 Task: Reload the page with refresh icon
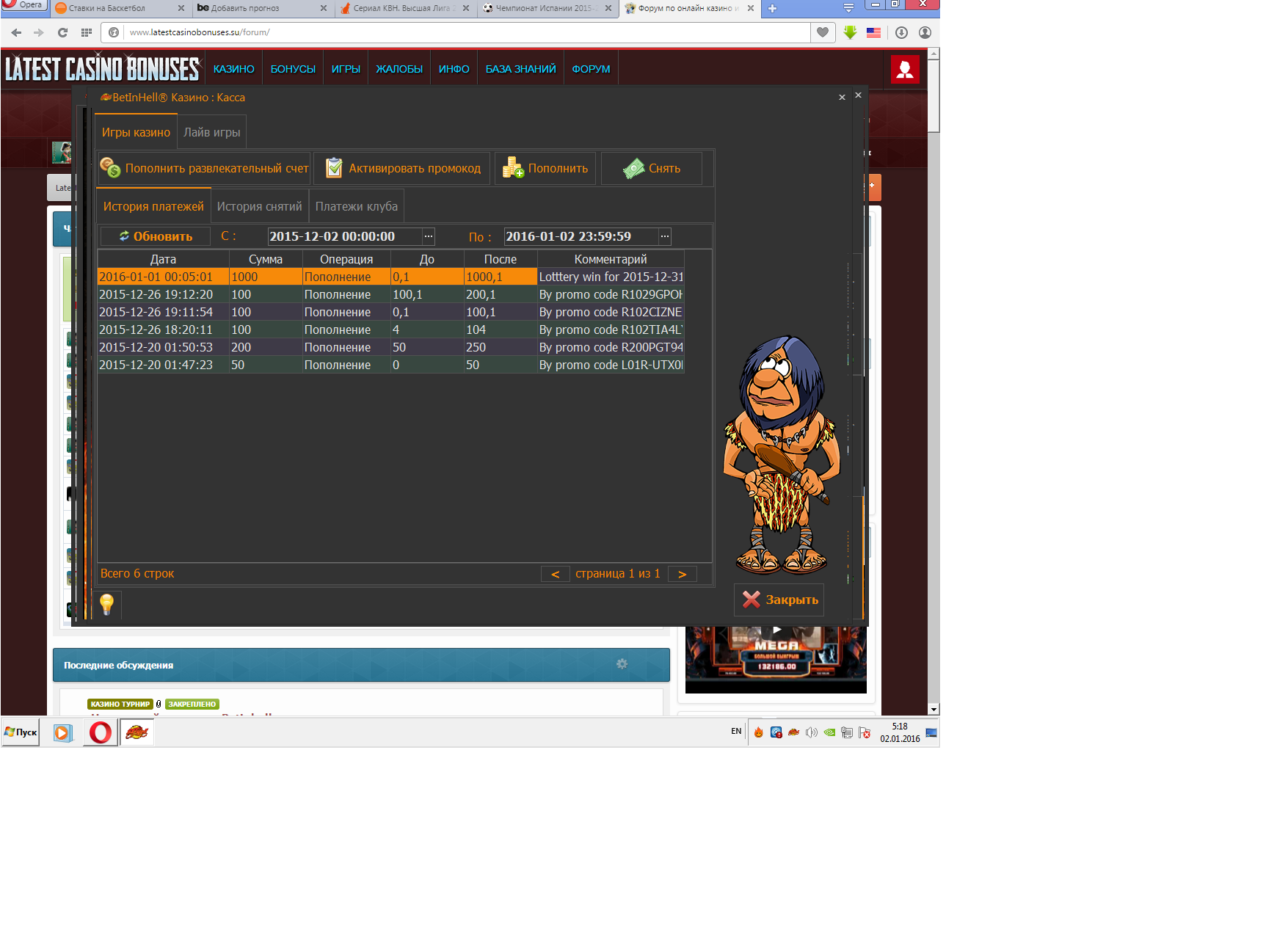tap(62, 32)
